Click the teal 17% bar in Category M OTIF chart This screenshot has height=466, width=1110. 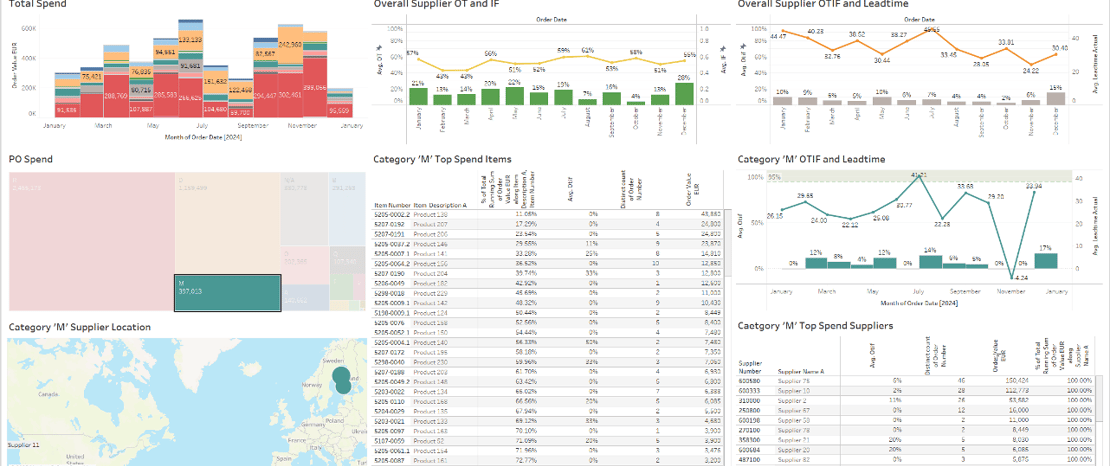1046,261
